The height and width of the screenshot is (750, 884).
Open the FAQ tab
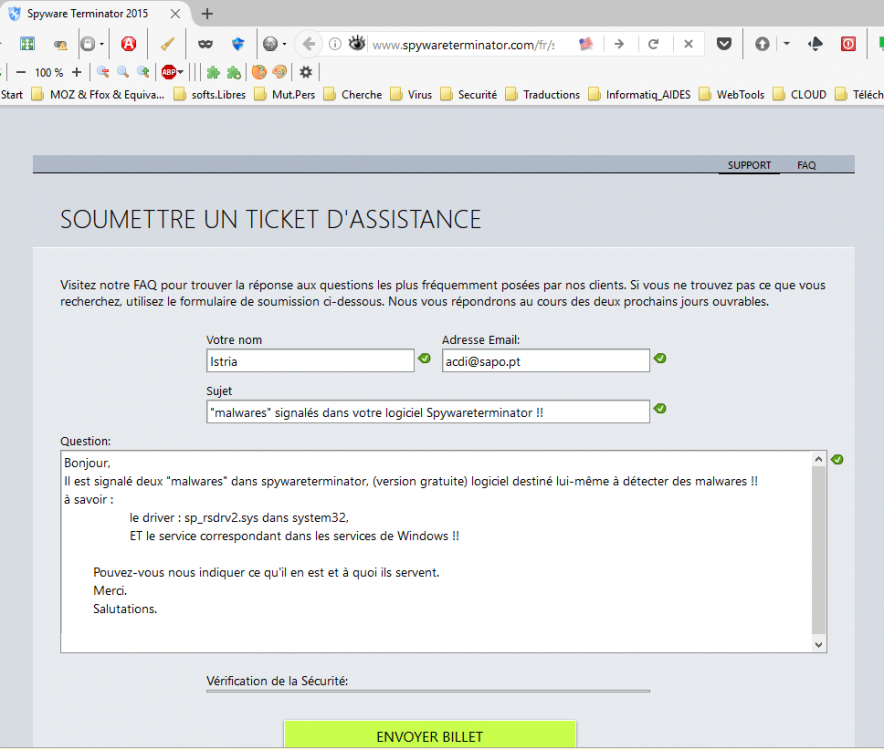pyautogui.click(x=806, y=165)
